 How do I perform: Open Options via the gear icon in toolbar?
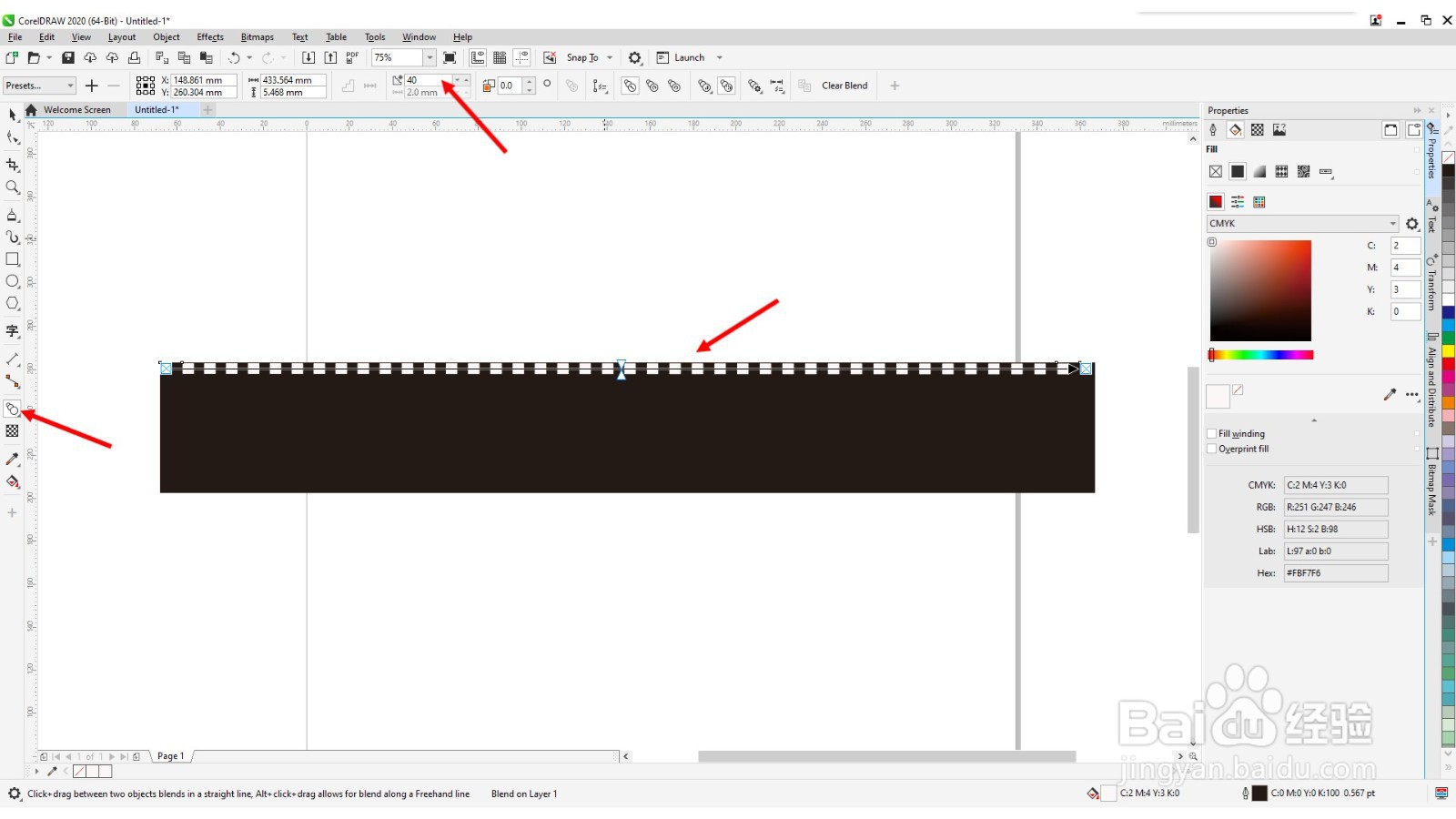coord(635,57)
